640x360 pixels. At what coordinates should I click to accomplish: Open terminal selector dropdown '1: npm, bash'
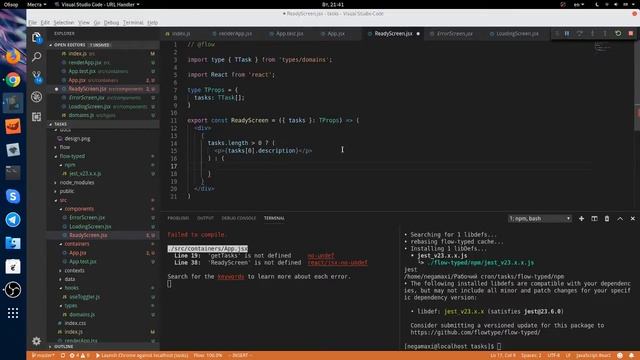pyautogui.click(x=539, y=219)
